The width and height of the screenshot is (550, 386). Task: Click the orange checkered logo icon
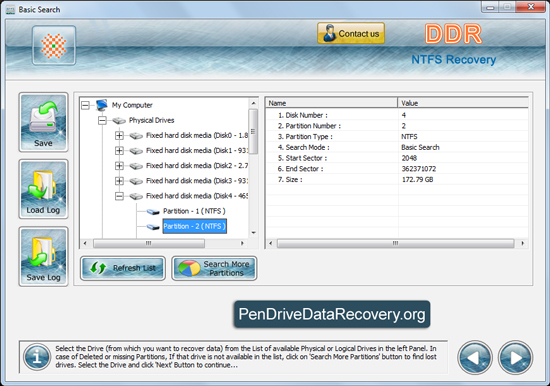(x=54, y=46)
